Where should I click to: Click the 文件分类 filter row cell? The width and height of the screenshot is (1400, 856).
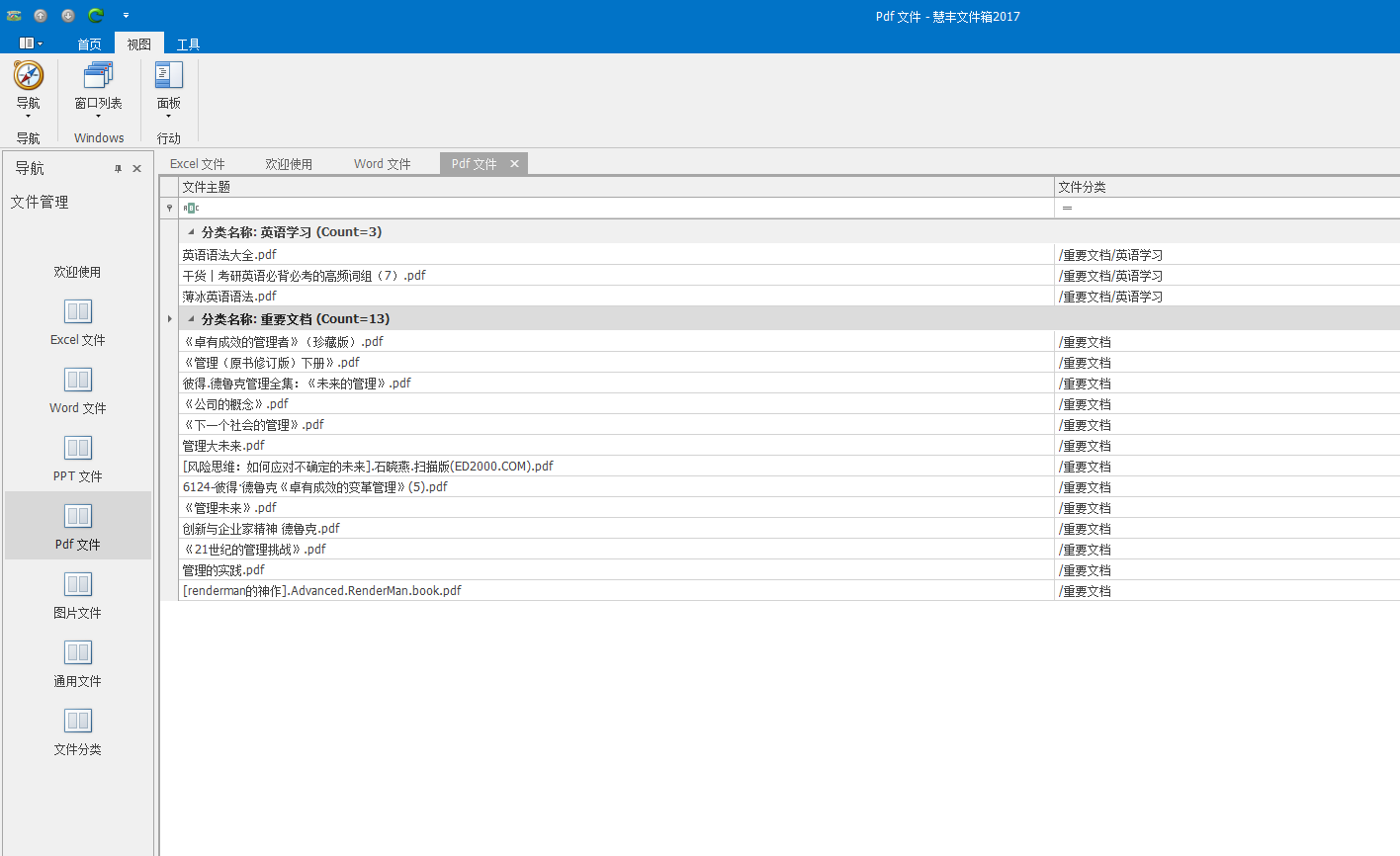[1227, 208]
